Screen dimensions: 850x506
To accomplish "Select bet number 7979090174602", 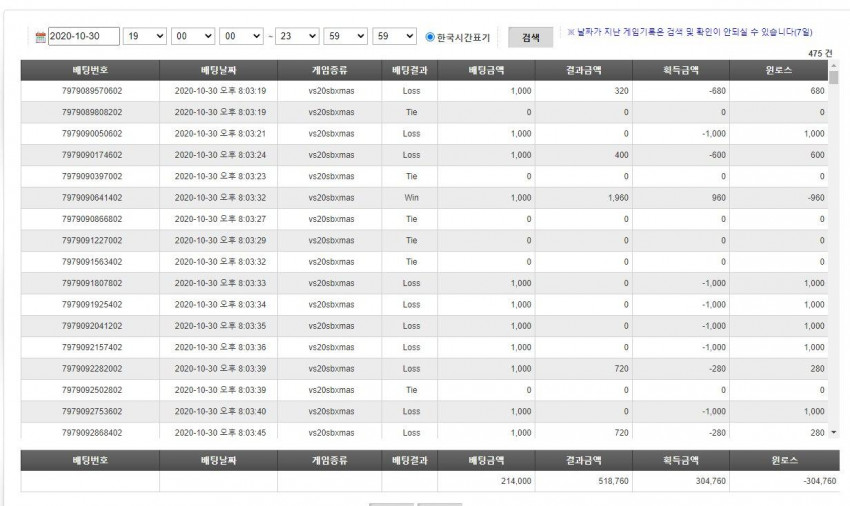I will click(x=92, y=155).
